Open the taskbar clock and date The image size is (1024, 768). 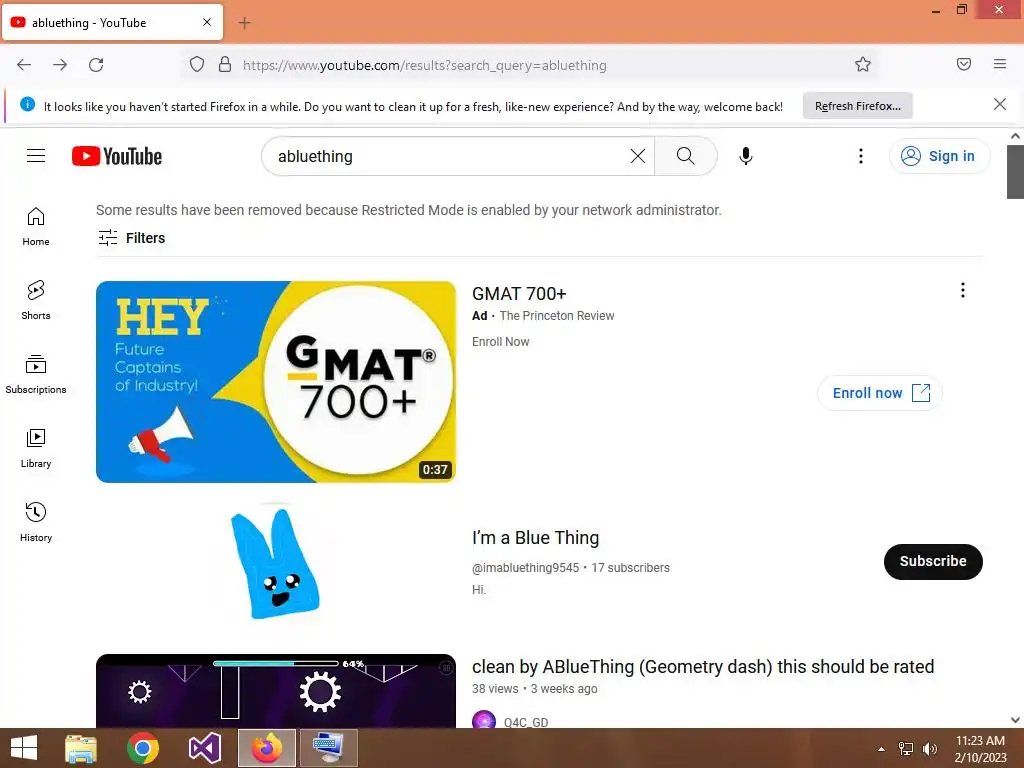pyautogui.click(x=980, y=749)
